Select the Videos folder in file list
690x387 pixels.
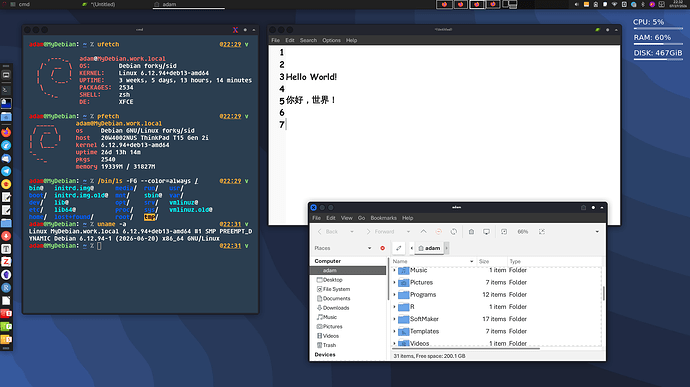[x=496, y=343]
